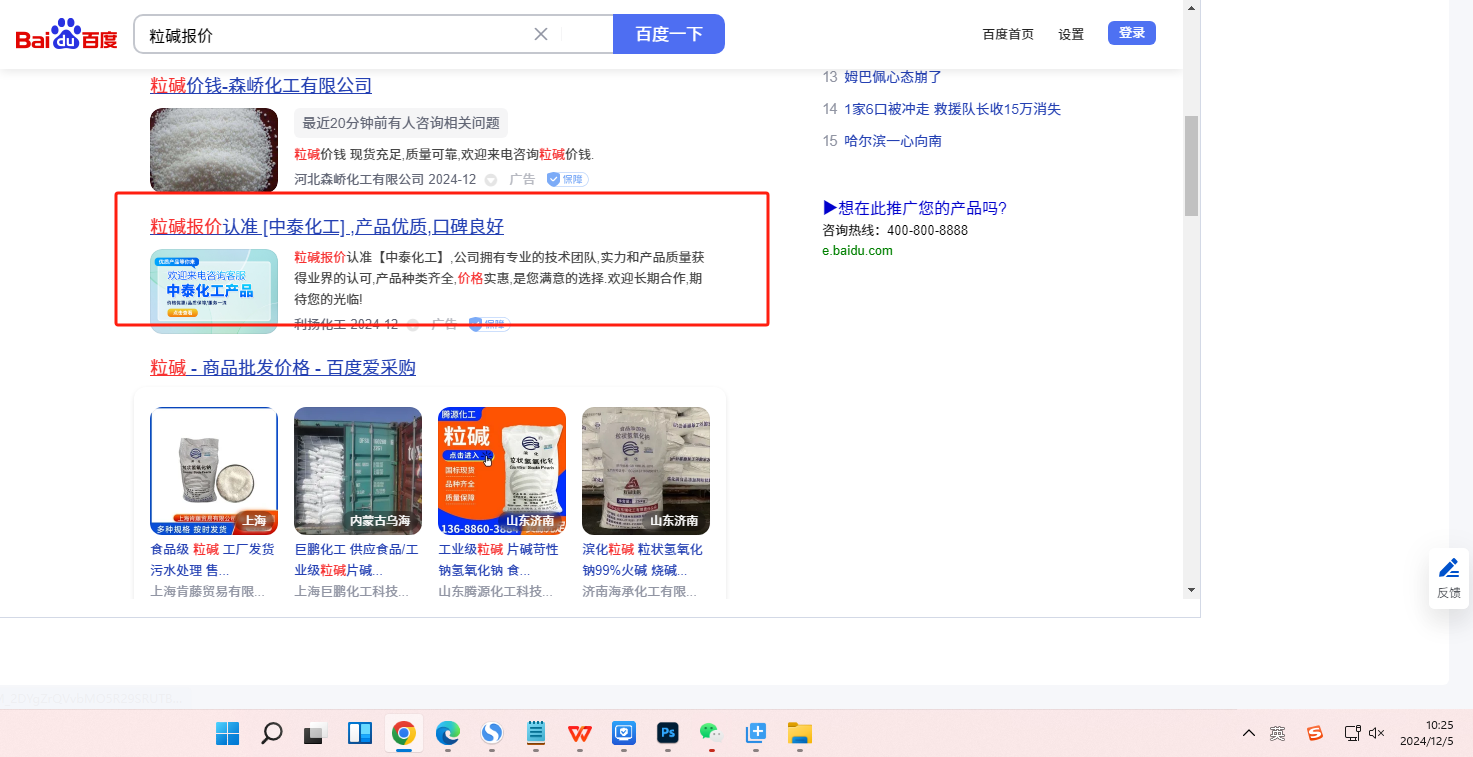Toggle the 英 input language indicator
Screen dimensions: 1473x757
click(1278, 733)
